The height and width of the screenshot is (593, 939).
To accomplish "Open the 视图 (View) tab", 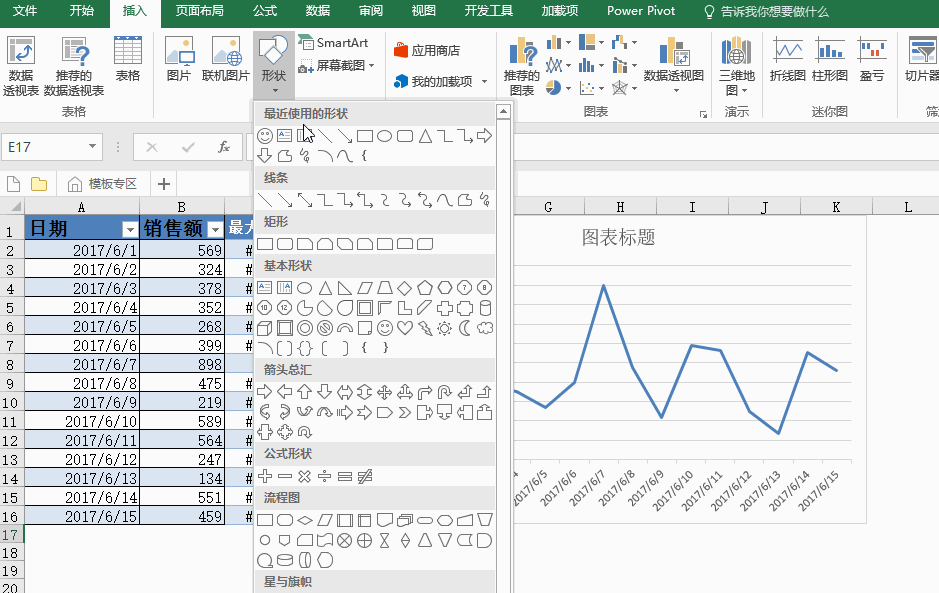I will [x=423, y=11].
